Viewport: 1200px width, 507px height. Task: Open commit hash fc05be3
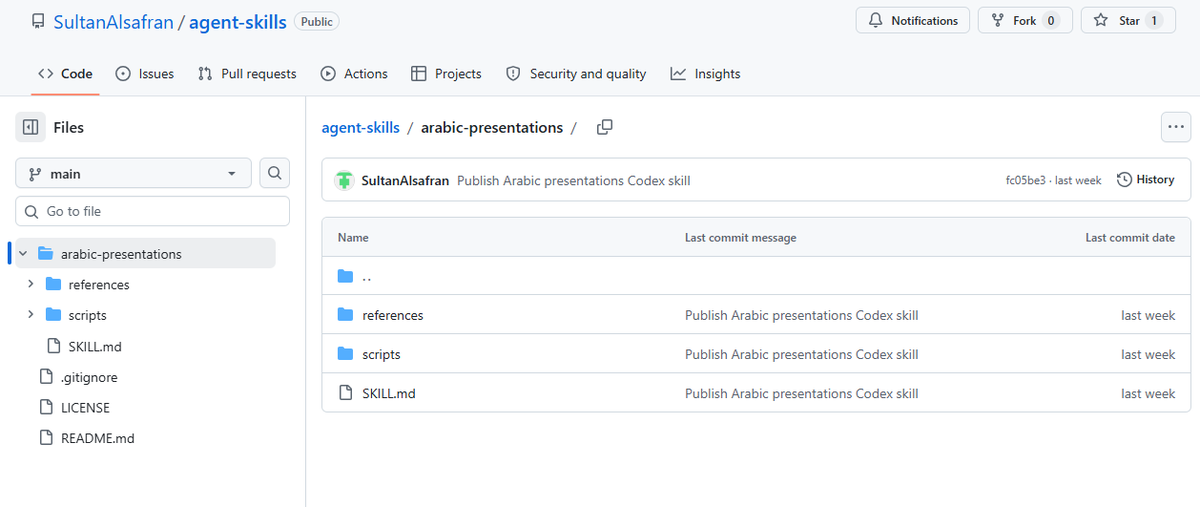point(1025,180)
